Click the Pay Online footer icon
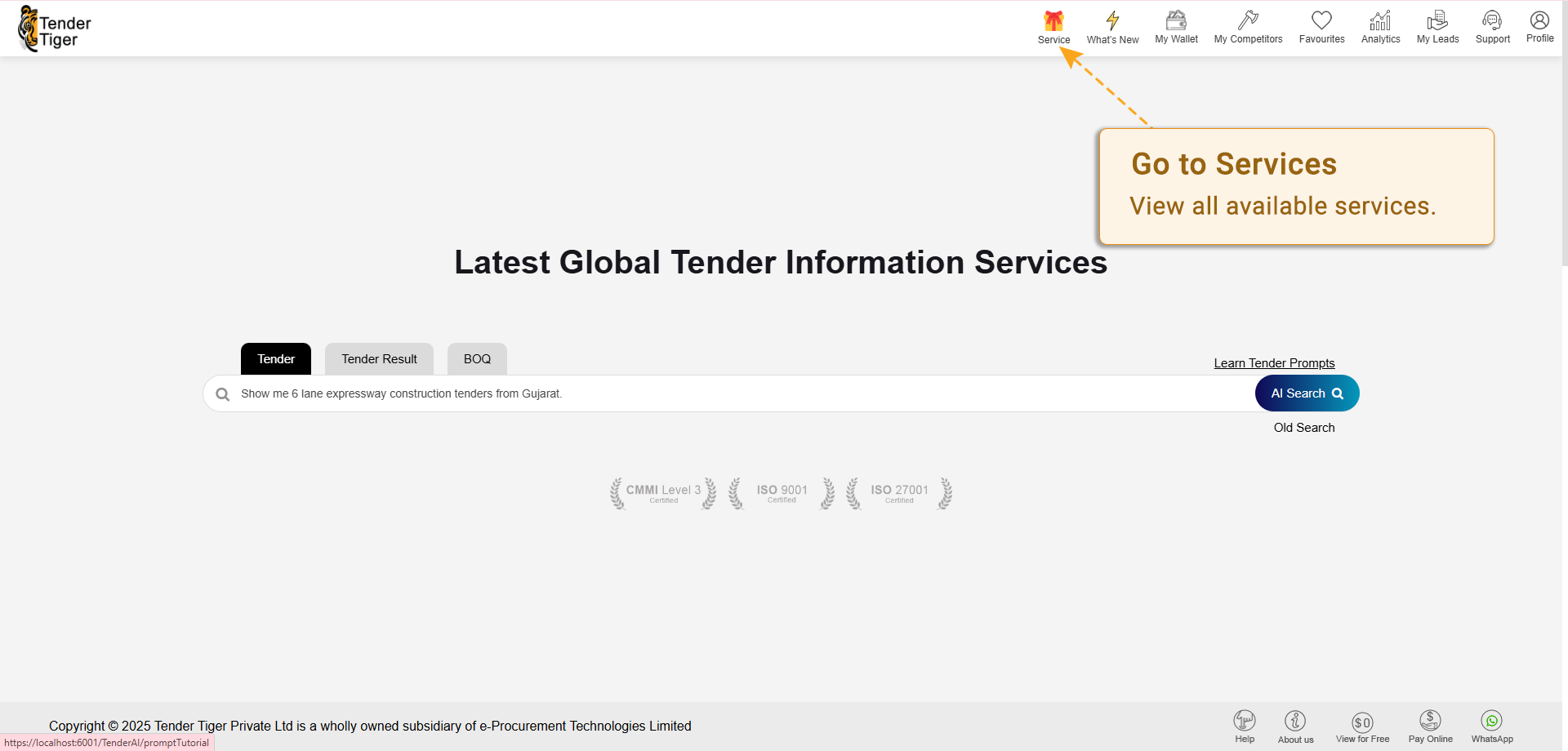The width and height of the screenshot is (1568, 751). (x=1430, y=721)
